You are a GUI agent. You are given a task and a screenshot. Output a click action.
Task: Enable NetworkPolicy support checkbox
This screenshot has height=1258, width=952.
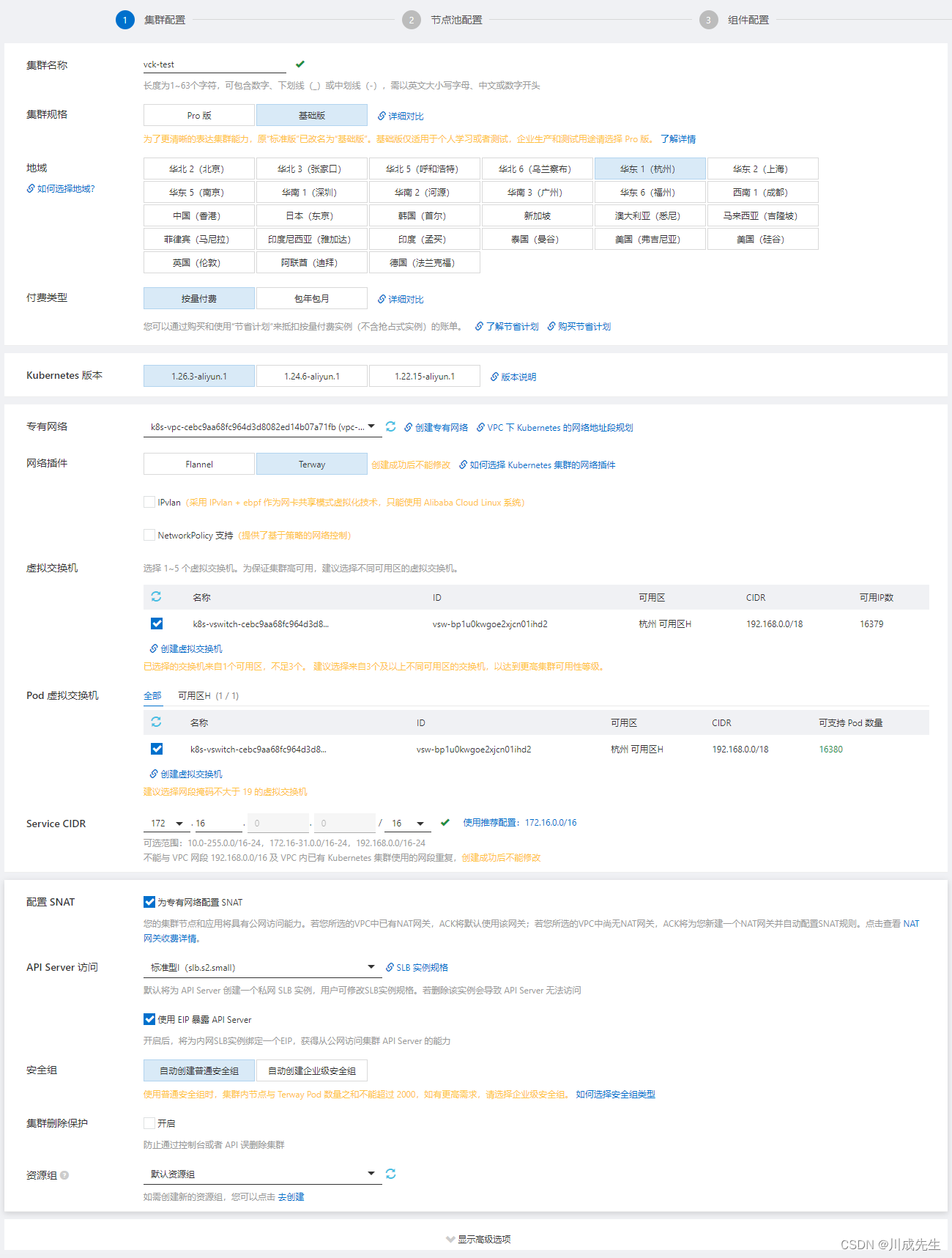(149, 535)
